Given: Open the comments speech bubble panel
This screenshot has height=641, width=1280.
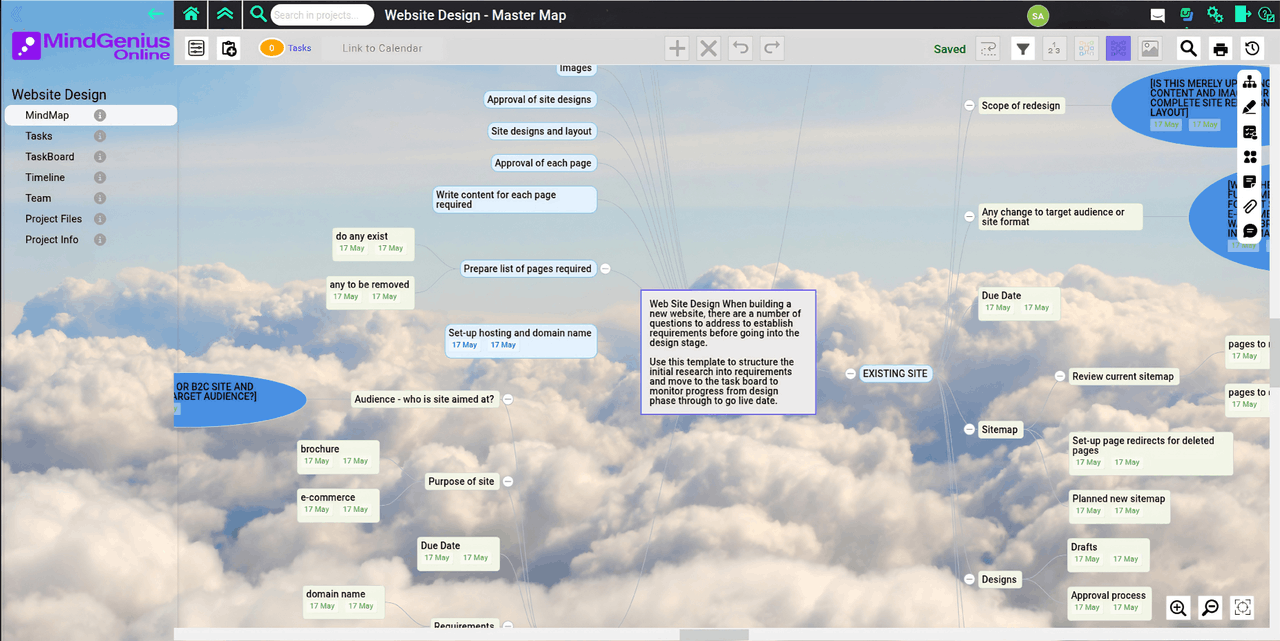Looking at the screenshot, I should (1250, 231).
